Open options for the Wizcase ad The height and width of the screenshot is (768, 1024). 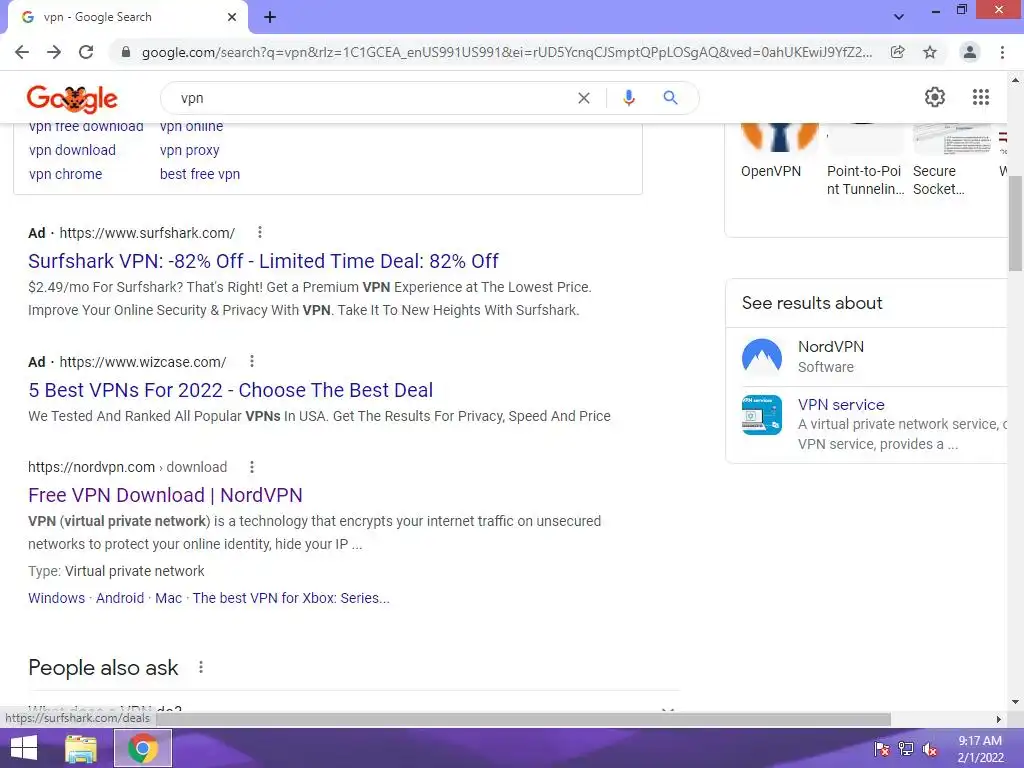(252, 361)
